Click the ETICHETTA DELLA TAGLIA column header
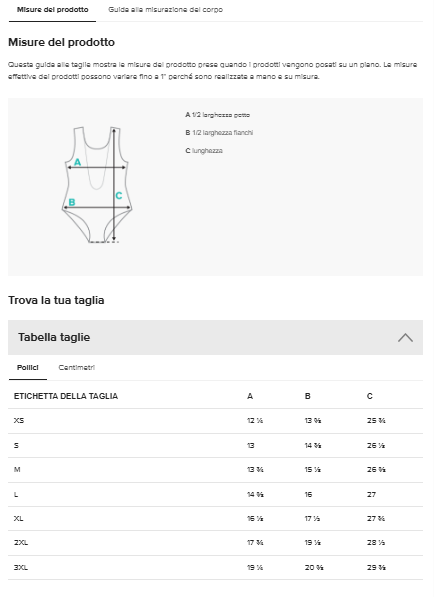 click(x=66, y=396)
